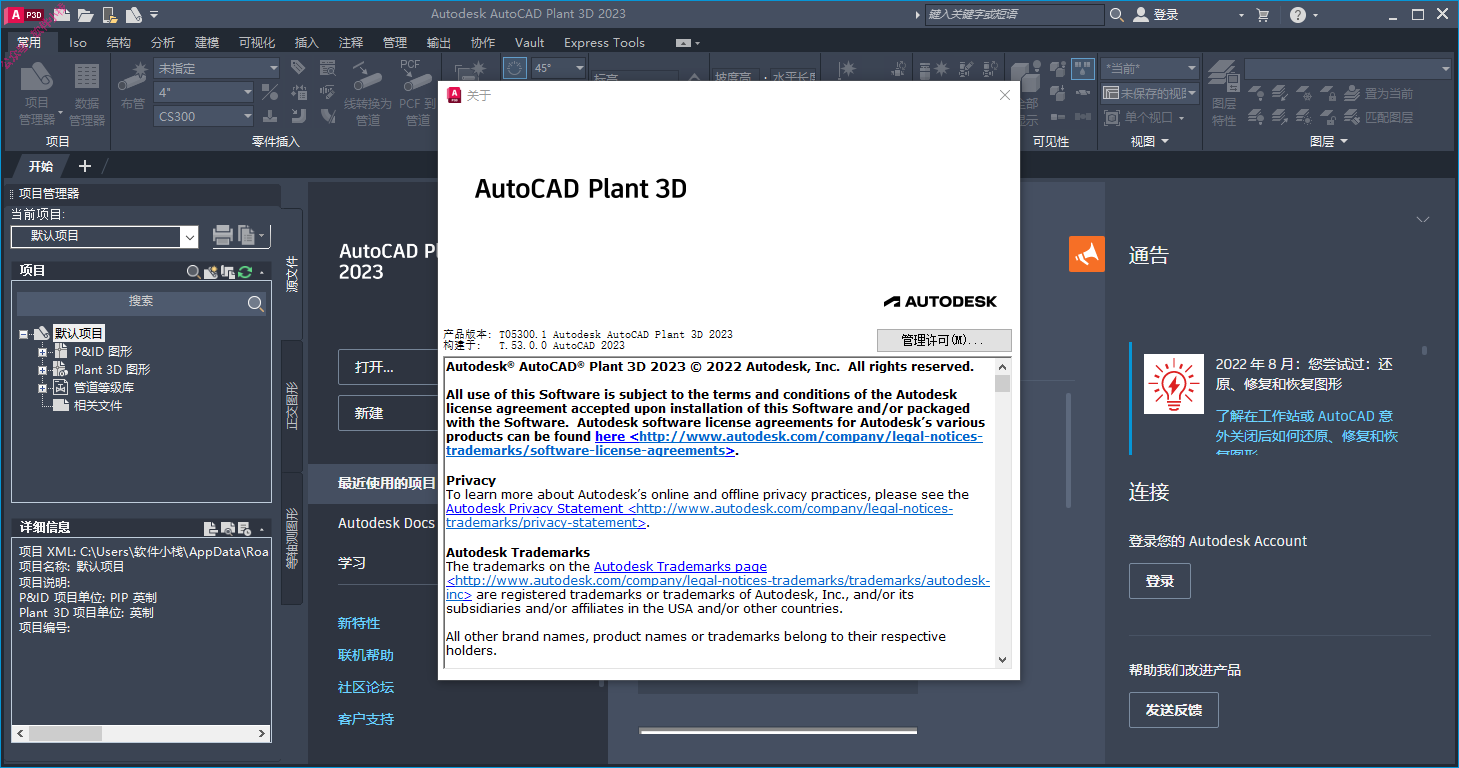
Task: Click the 搜索 project search field
Action: (141, 303)
